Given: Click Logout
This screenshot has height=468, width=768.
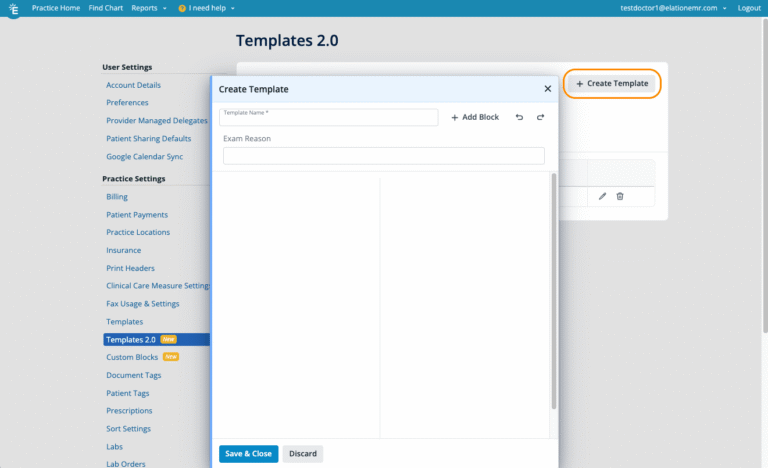Looking at the screenshot, I should pos(749,8).
